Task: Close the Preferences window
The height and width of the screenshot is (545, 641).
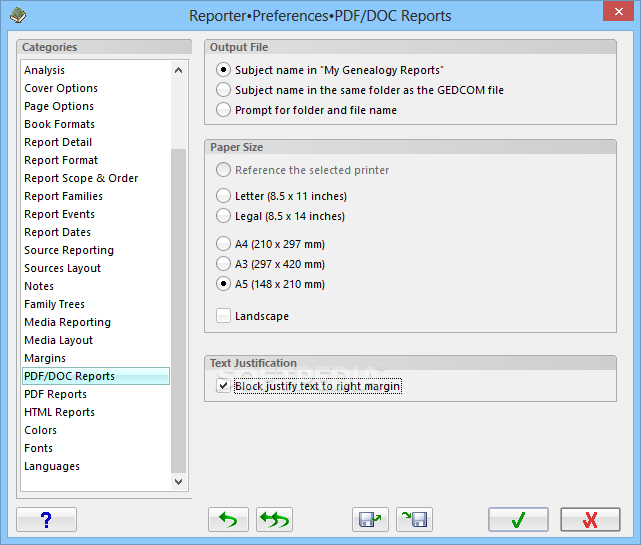Action: click(x=618, y=11)
